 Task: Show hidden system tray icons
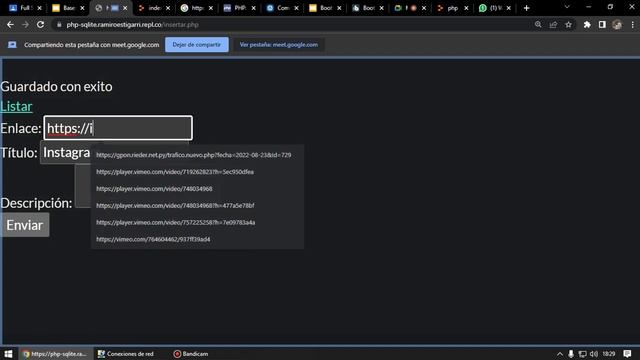[560, 354]
